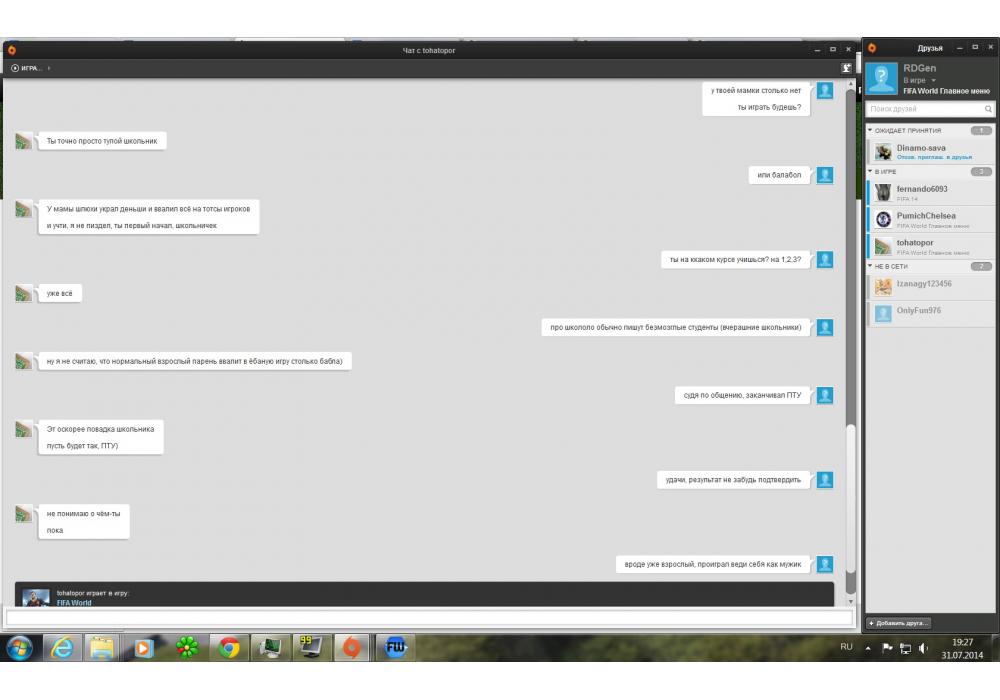
Task: Open Origin app on taskbar
Action: pyautogui.click(x=351, y=648)
